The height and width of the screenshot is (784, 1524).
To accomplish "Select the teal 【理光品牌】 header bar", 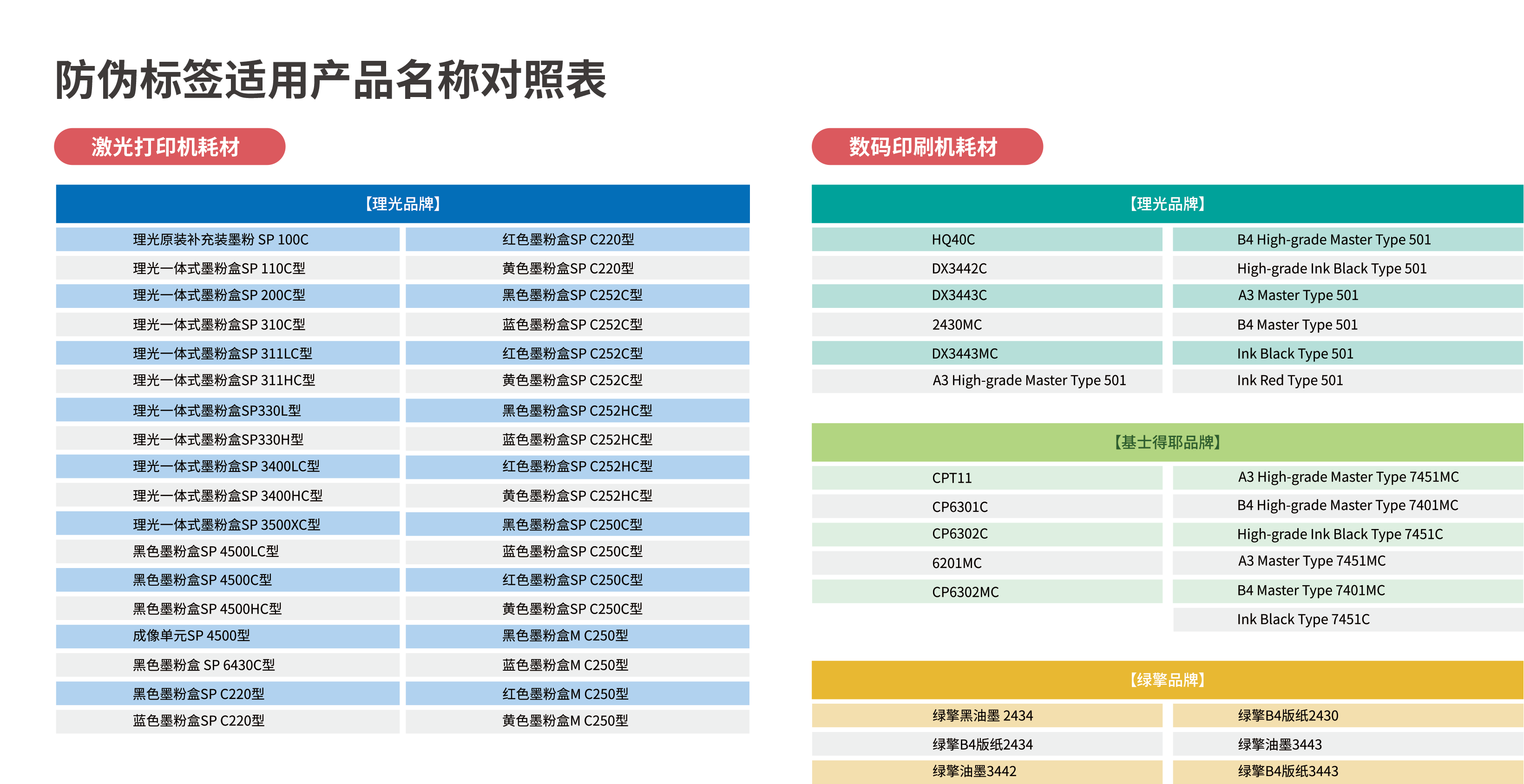I will click(x=1167, y=204).
